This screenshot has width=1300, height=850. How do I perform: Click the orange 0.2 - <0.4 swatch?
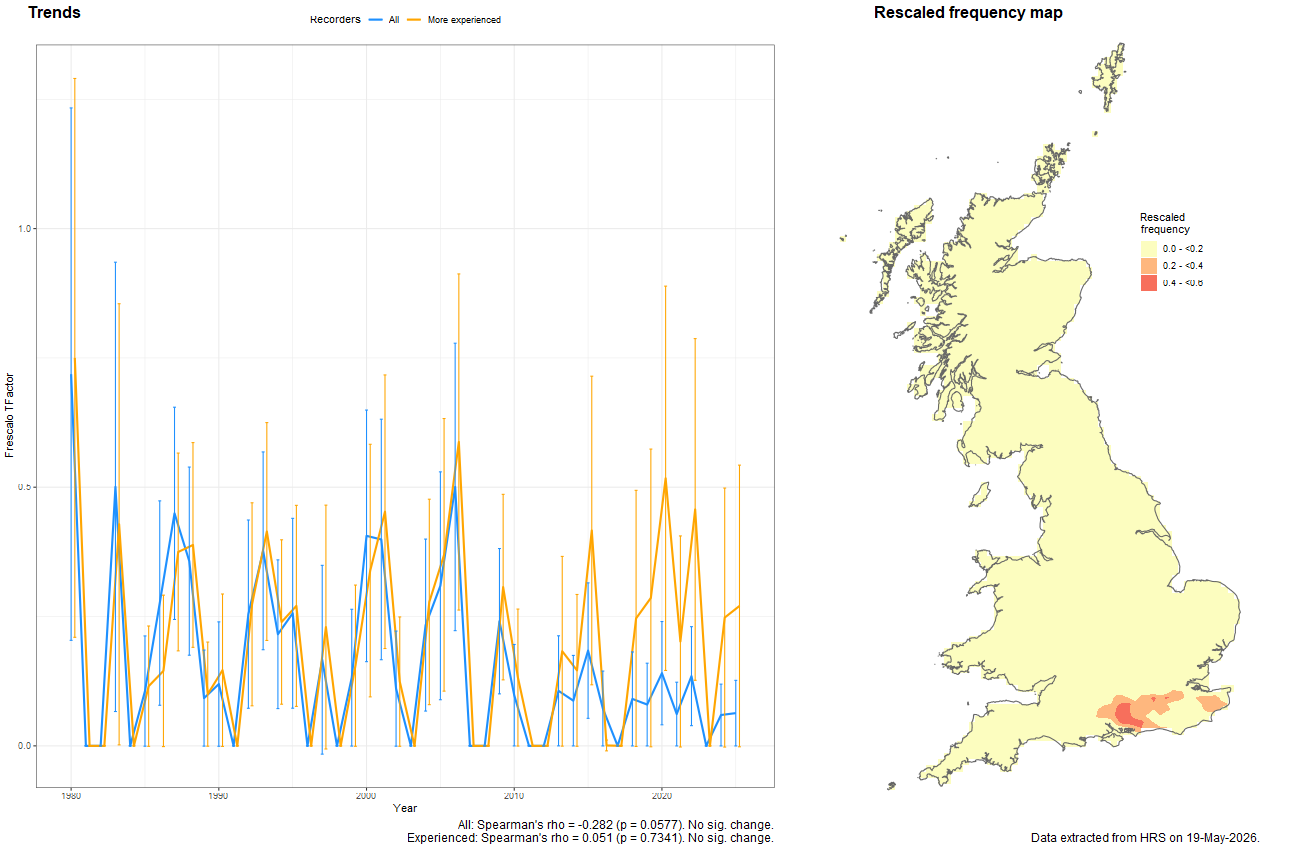(1149, 265)
